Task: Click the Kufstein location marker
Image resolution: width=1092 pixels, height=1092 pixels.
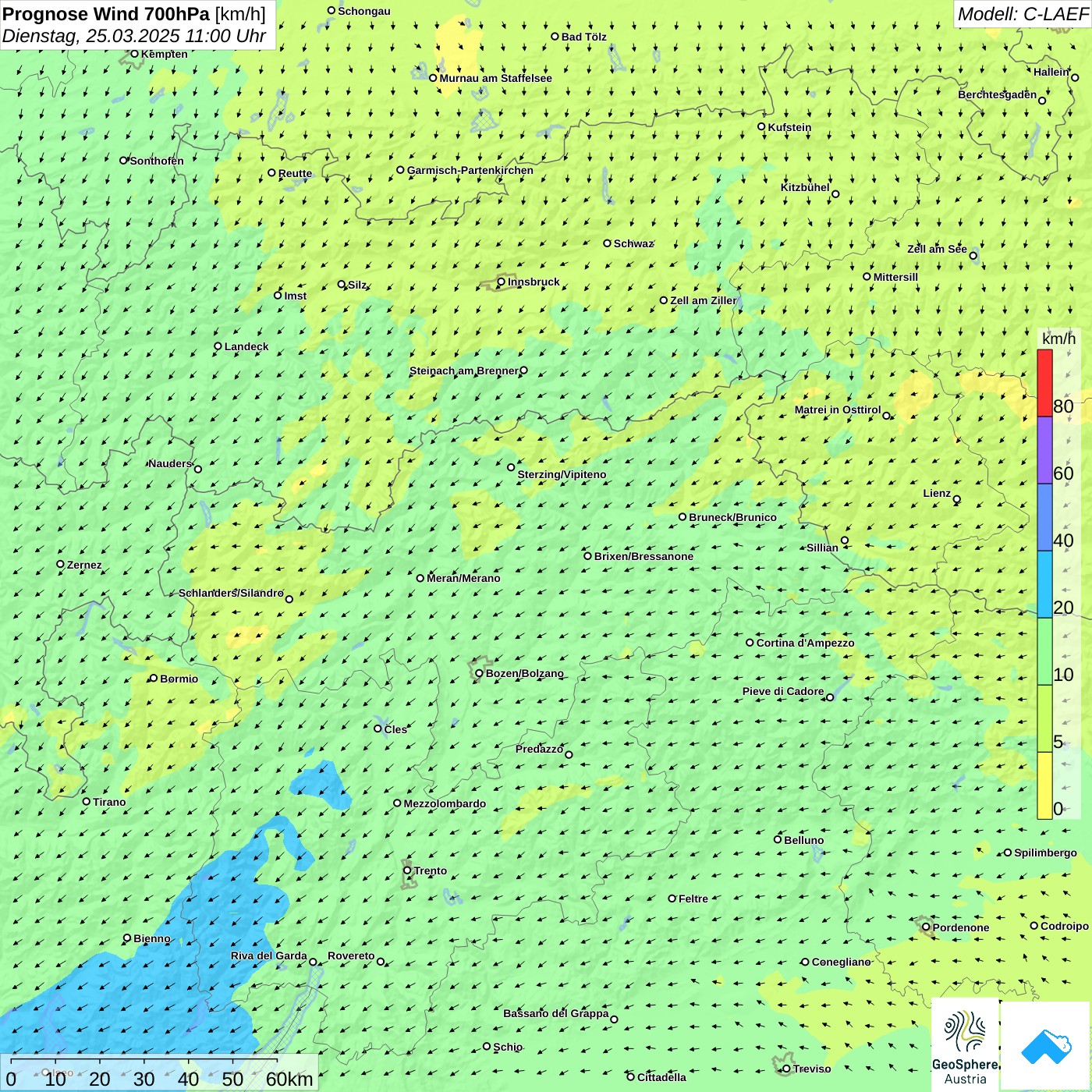Action: pos(762,126)
